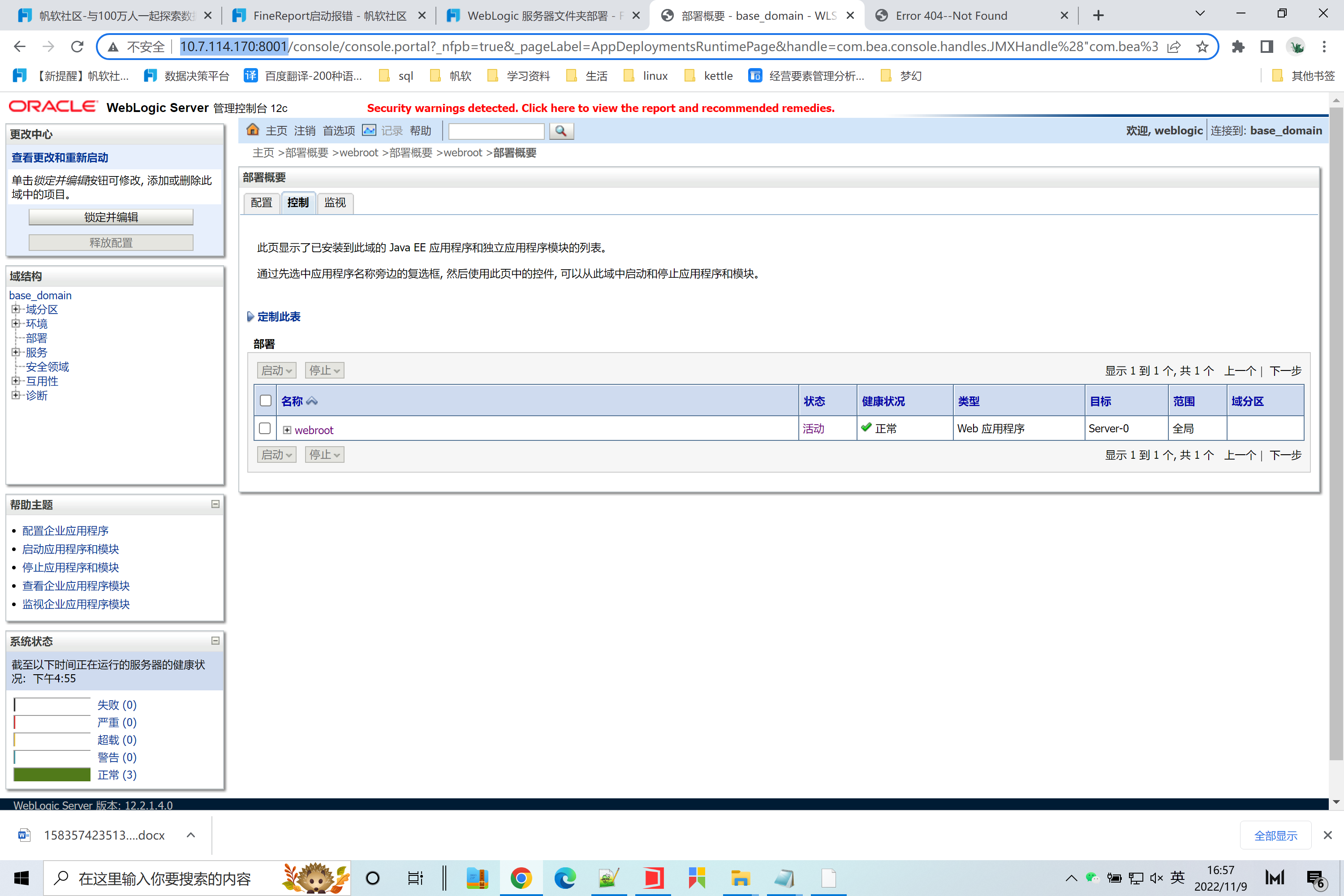Click 全部显示 in downloads bar
The image size is (1344, 896).
coord(1275,836)
